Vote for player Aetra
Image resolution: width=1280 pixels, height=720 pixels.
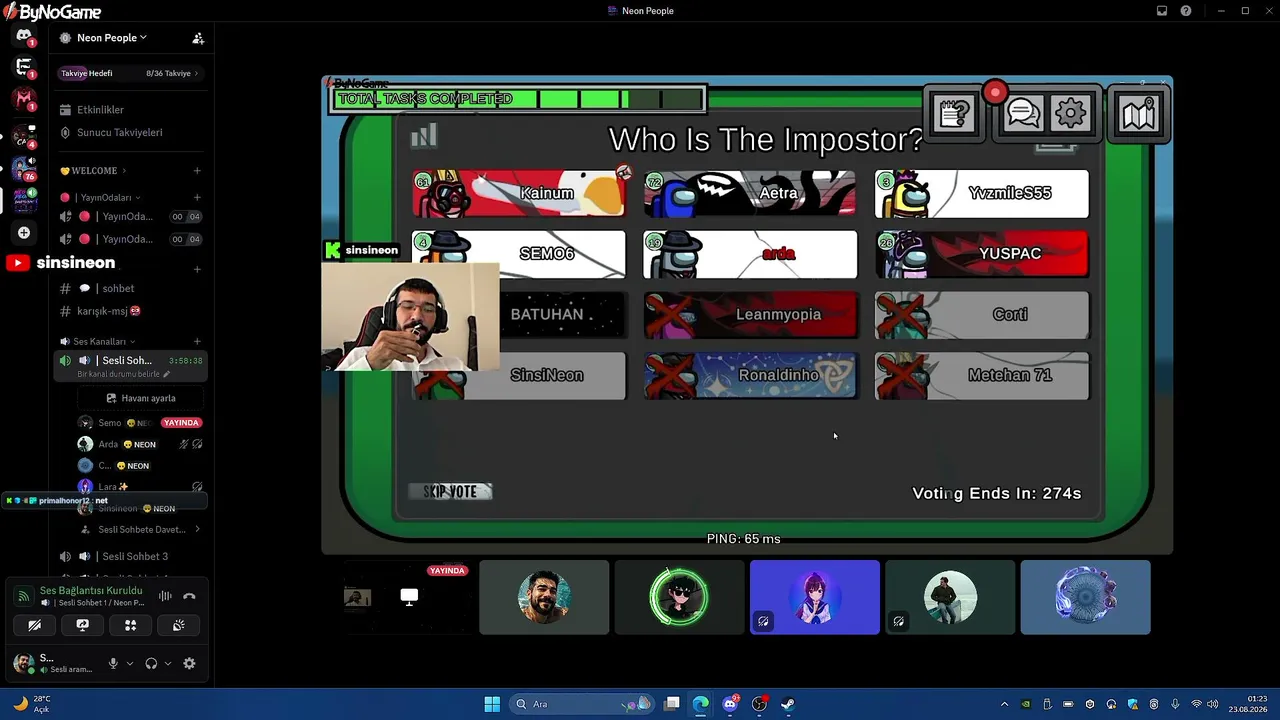(750, 193)
